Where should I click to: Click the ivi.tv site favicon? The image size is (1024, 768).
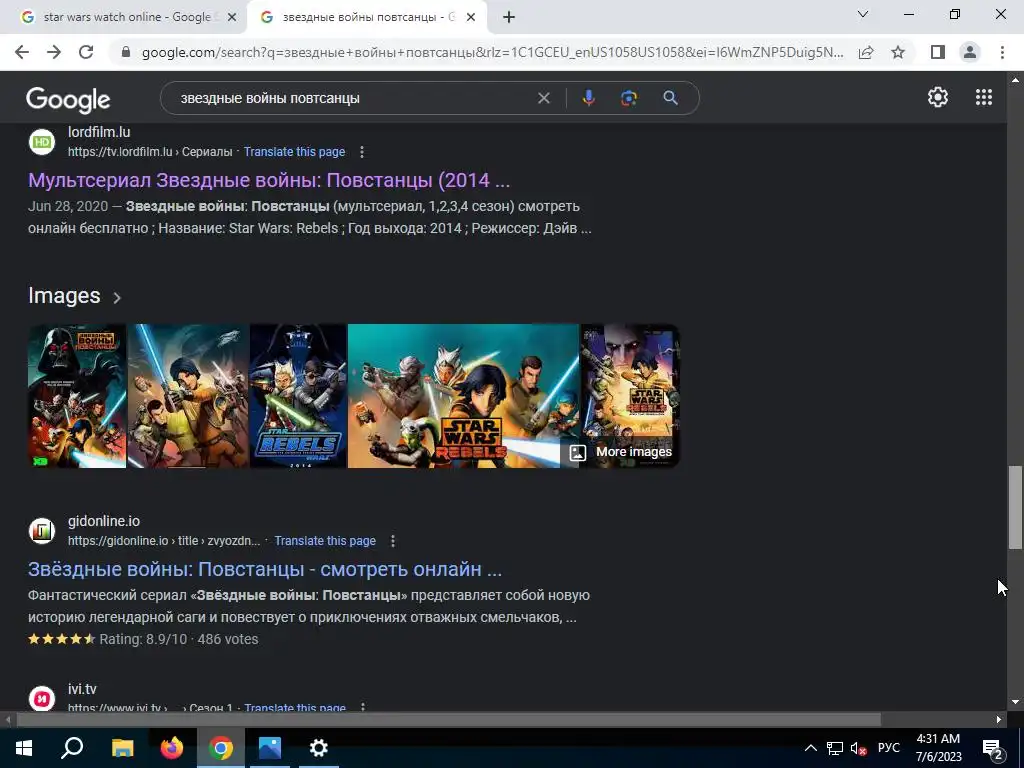pos(42,698)
